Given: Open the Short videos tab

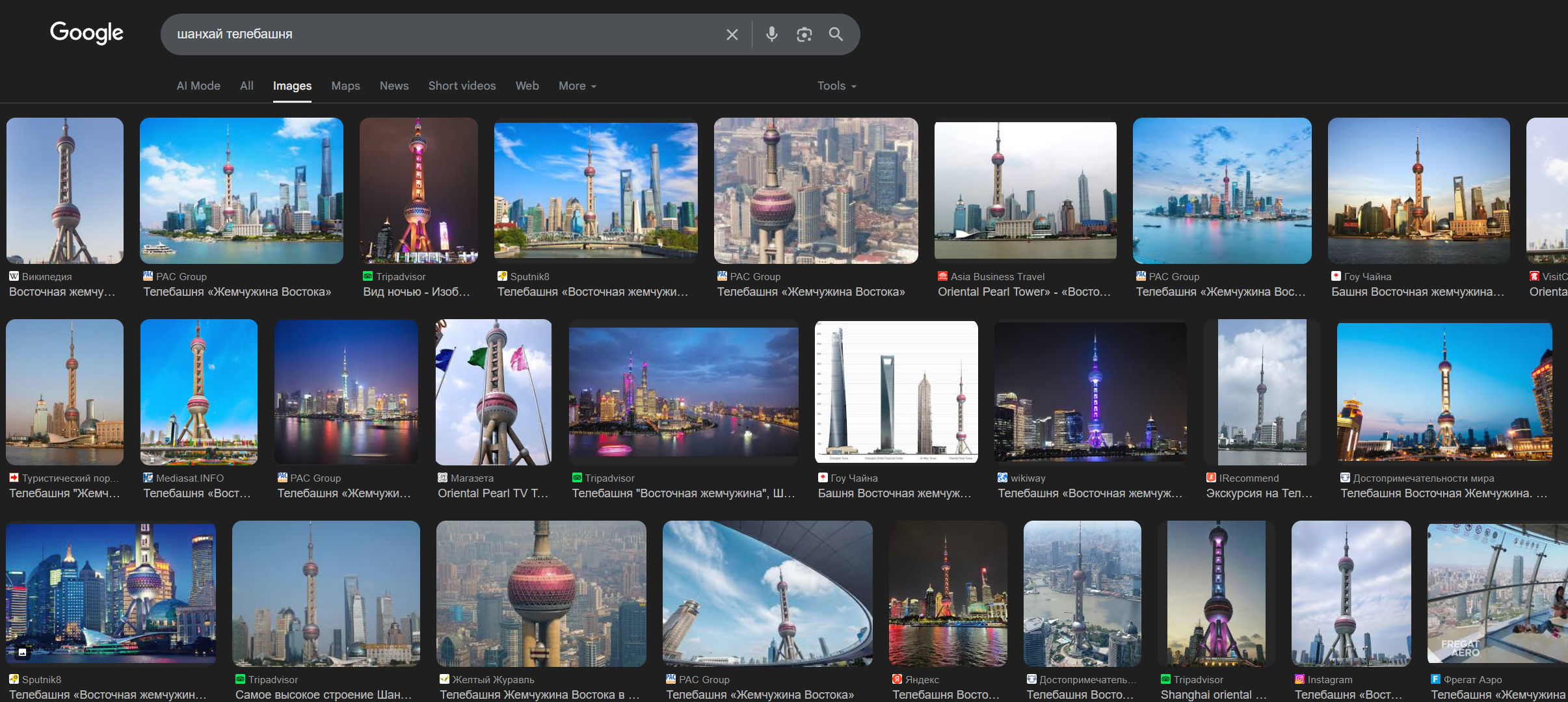Looking at the screenshot, I should [x=462, y=86].
